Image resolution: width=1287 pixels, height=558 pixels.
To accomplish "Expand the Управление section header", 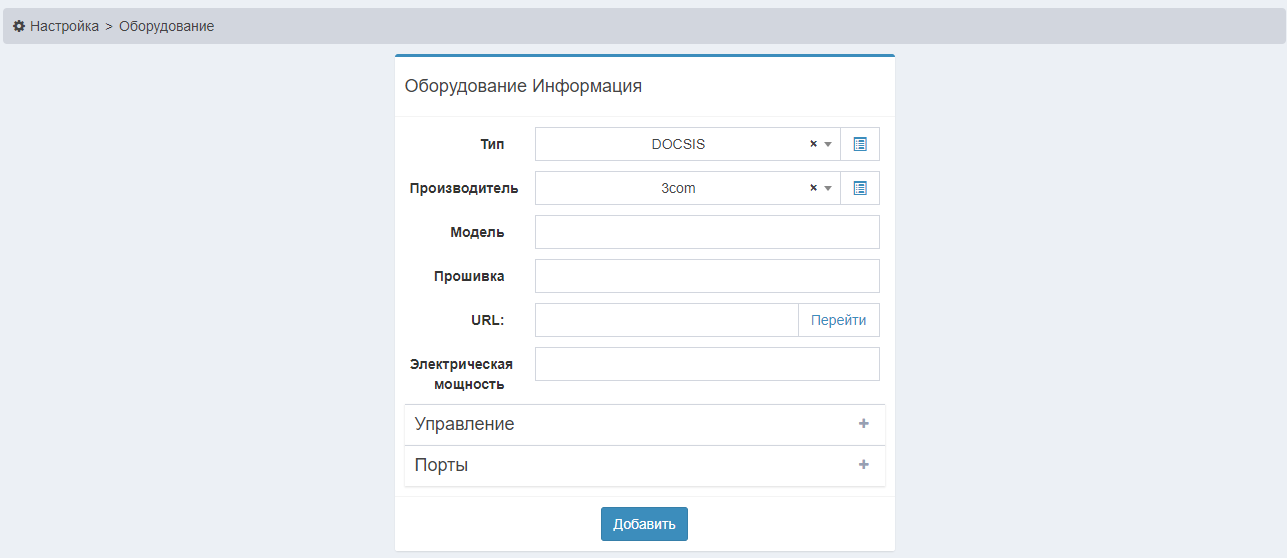I will tap(465, 424).
